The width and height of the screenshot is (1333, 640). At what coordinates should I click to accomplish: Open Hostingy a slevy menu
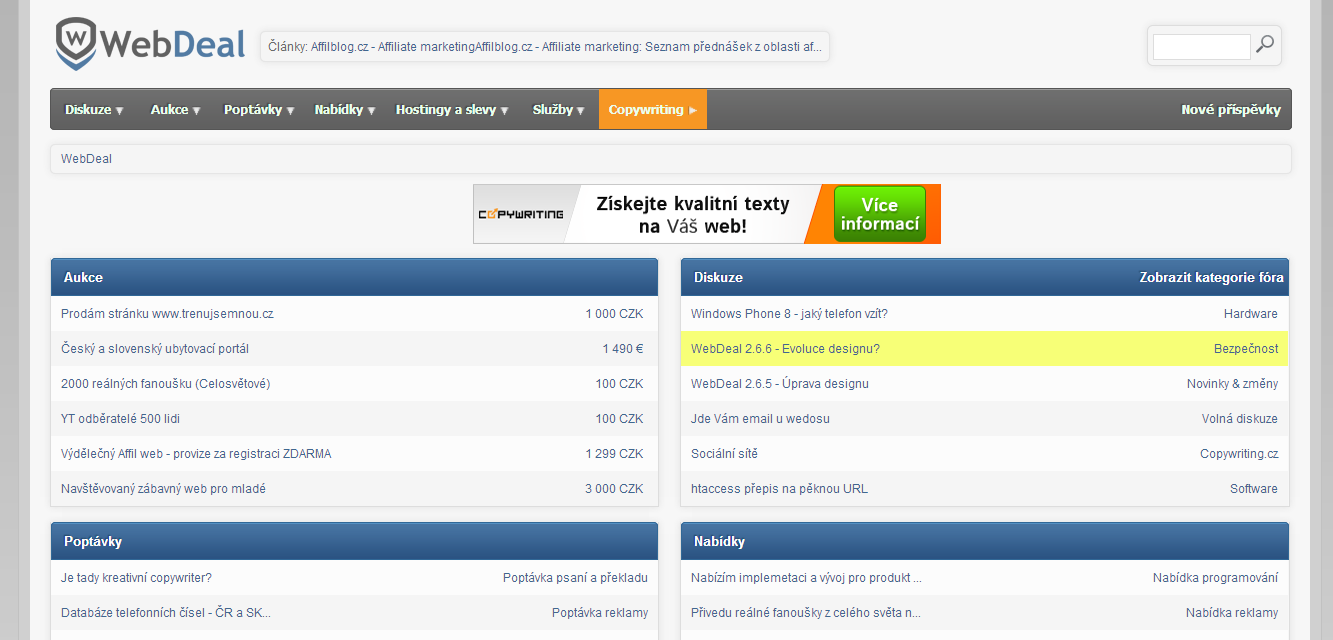coord(452,110)
